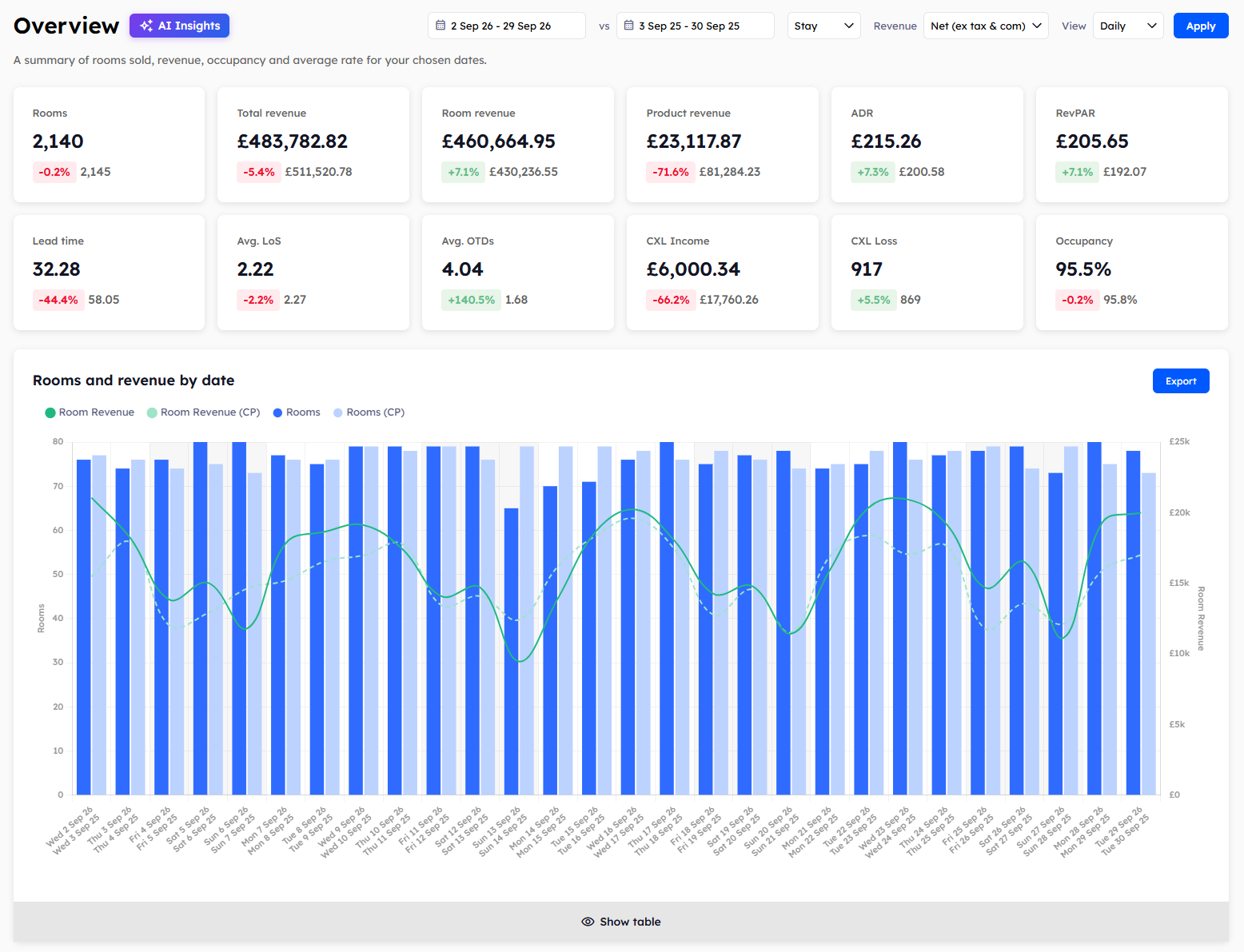Open the Stay dropdown
This screenshot has width=1244, height=952.
click(824, 26)
